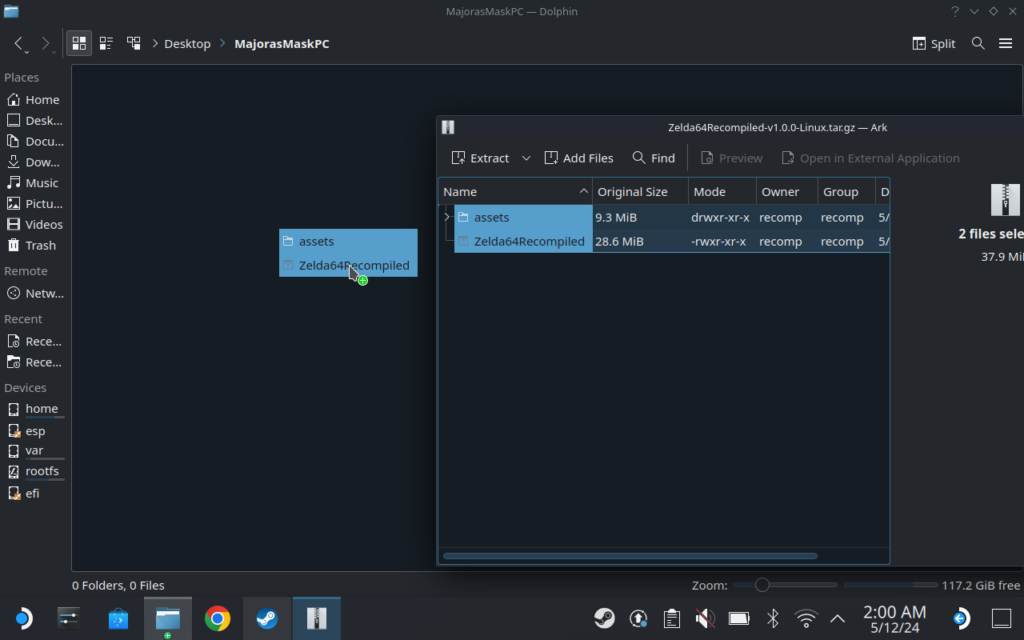Sort Ark list by Name column
Screen dimensions: 1024x640
pos(515,192)
